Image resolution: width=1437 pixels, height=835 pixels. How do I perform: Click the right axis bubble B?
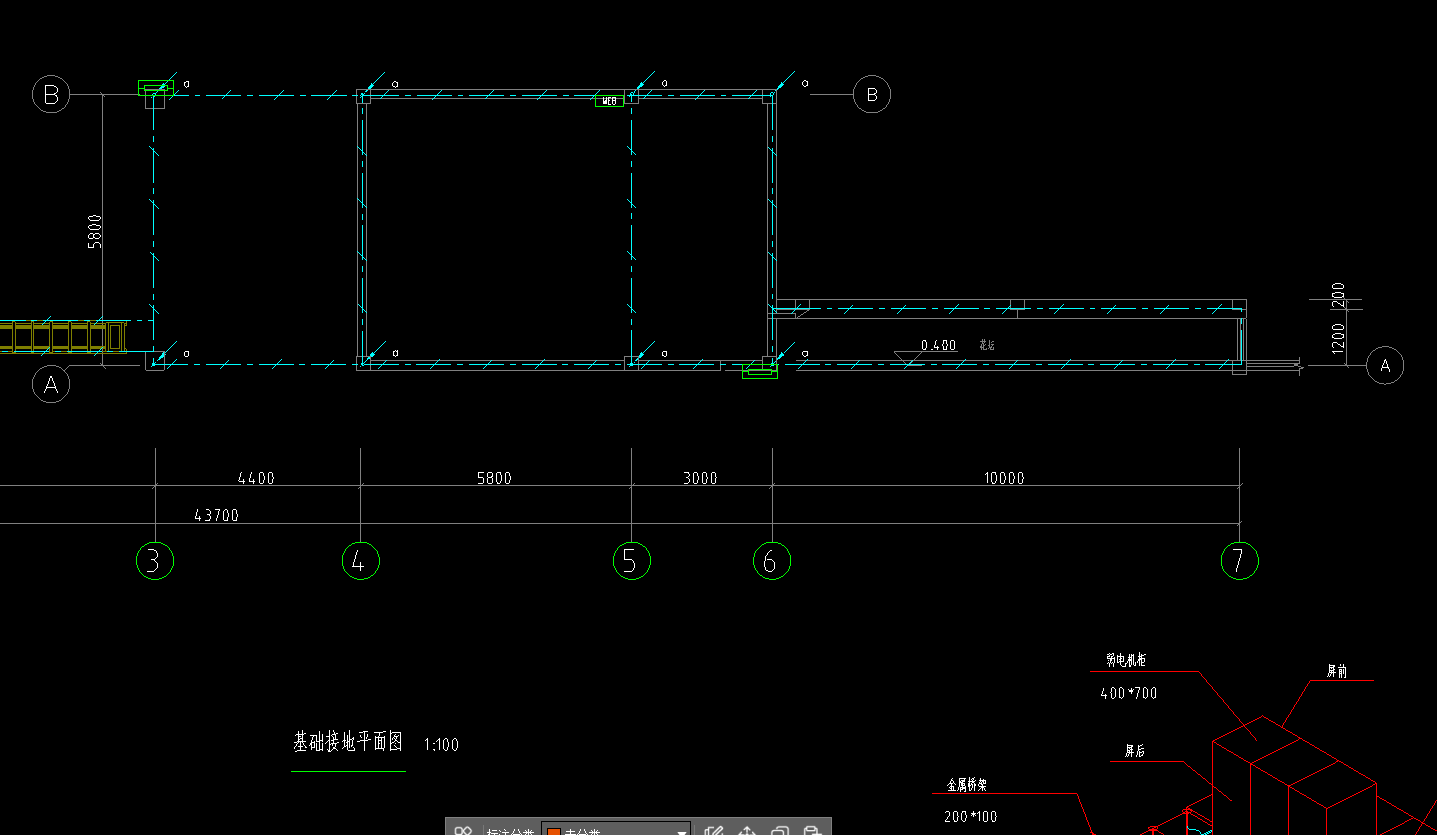pyautogui.click(x=871, y=95)
